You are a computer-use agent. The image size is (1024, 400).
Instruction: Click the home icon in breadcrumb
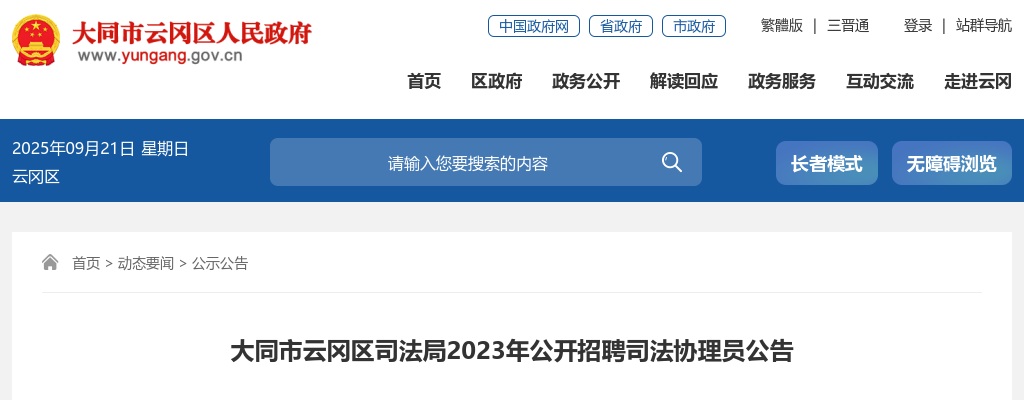[50, 263]
